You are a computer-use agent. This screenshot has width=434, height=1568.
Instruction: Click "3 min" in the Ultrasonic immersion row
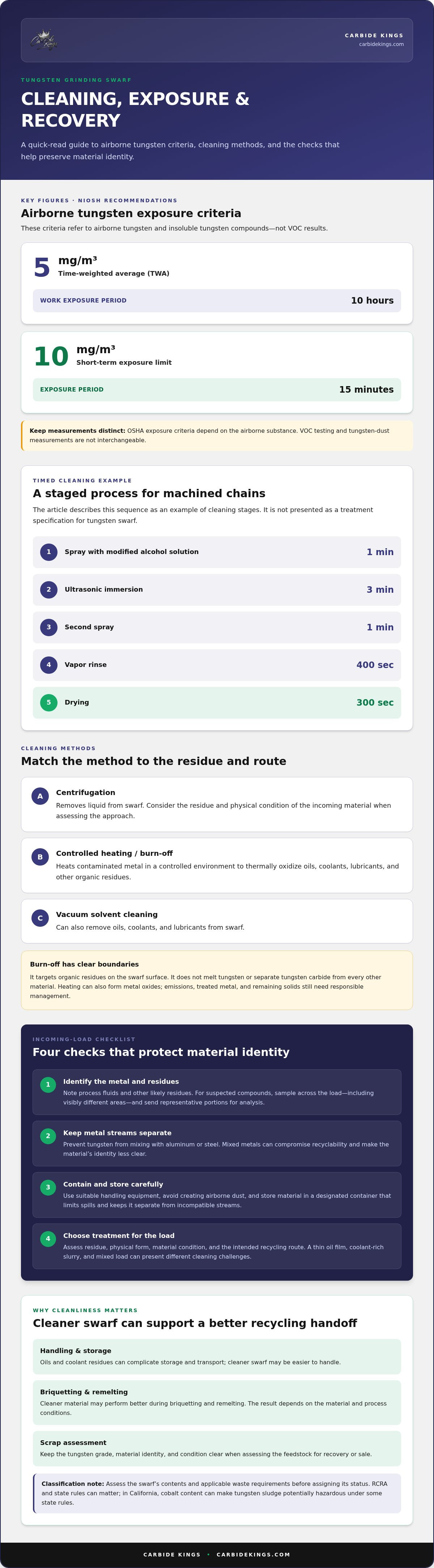[380, 590]
